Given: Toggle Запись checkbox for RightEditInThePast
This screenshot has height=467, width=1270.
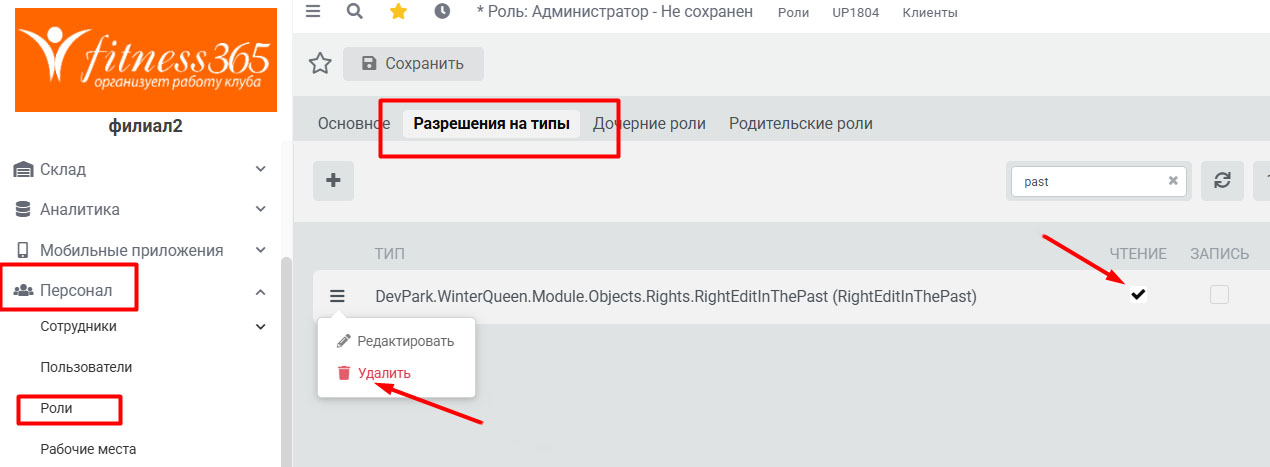Looking at the screenshot, I should click(x=1219, y=295).
